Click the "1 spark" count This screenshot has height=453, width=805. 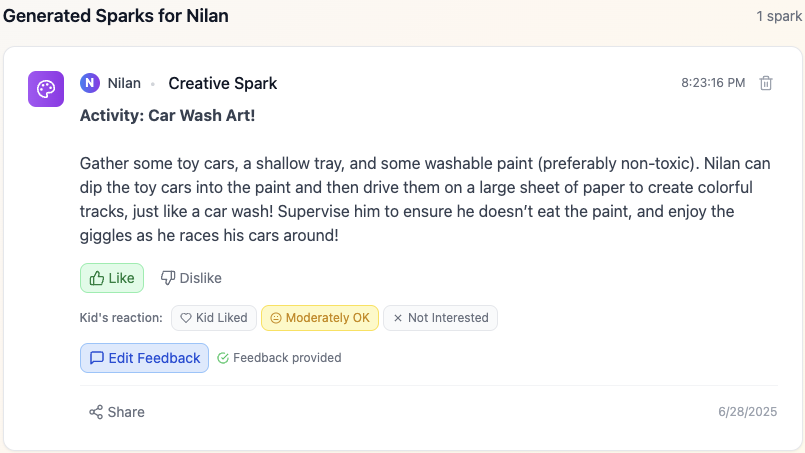[779, 16]
